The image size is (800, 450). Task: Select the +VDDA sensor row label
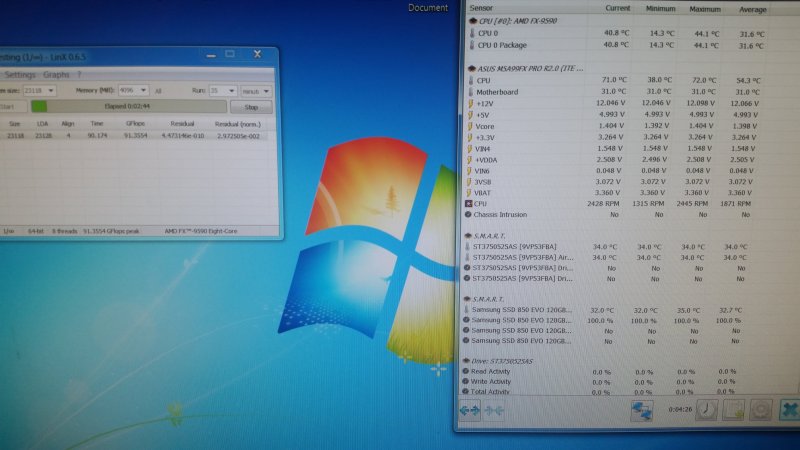pyautogui.click(x=486, y=160)
